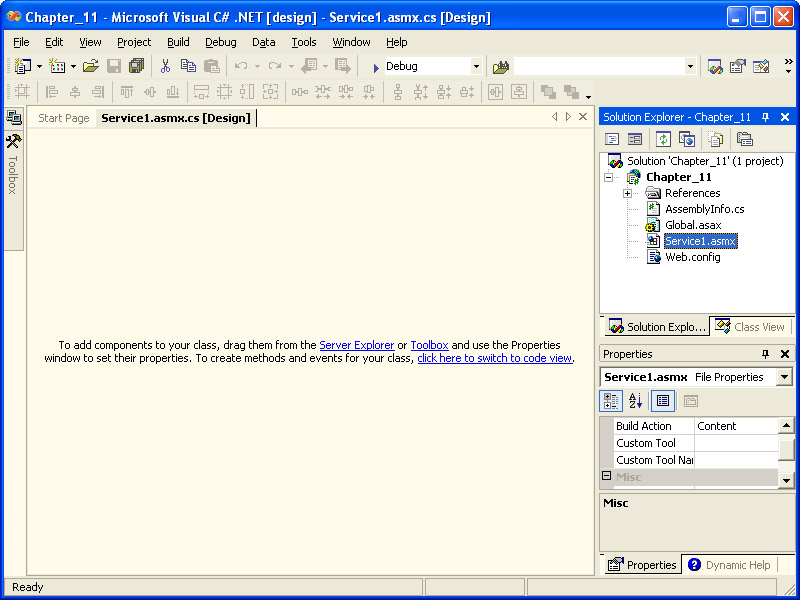Click the Server Explorer link

(x=356, y=345)
